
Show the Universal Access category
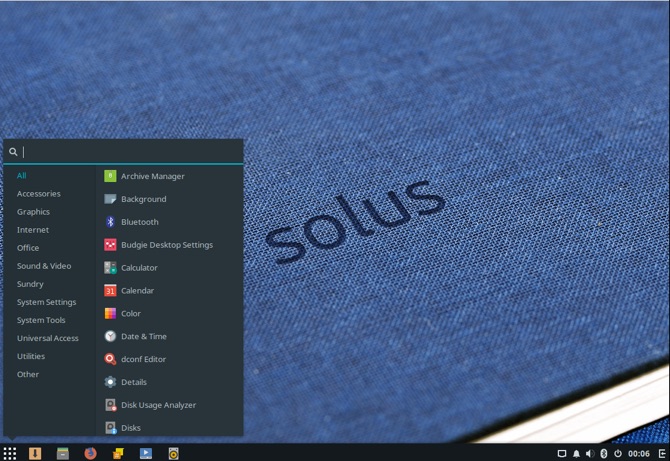pyautogui.click(x=47, y=338)
